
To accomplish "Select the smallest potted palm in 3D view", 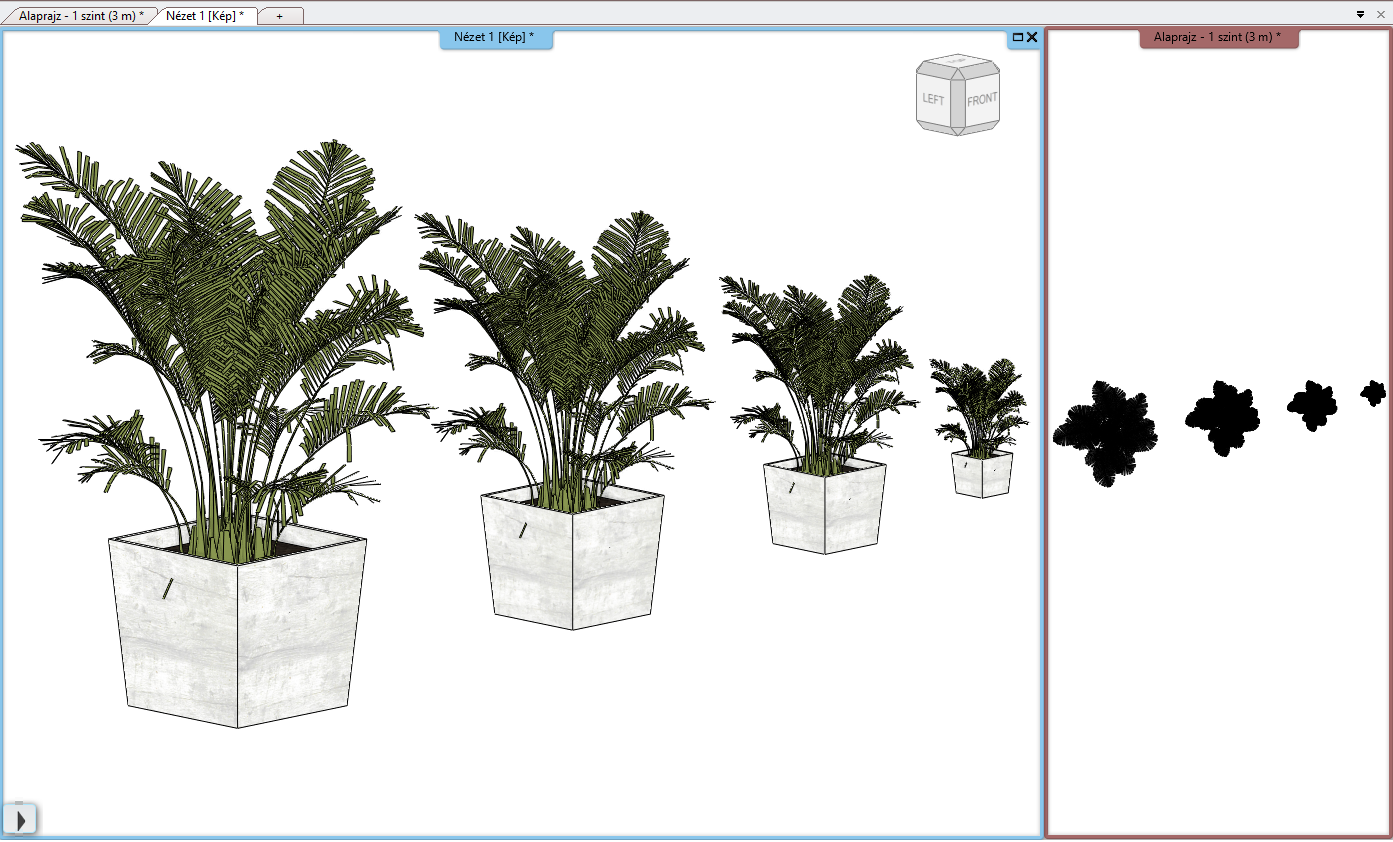I will tap(981, 473).
